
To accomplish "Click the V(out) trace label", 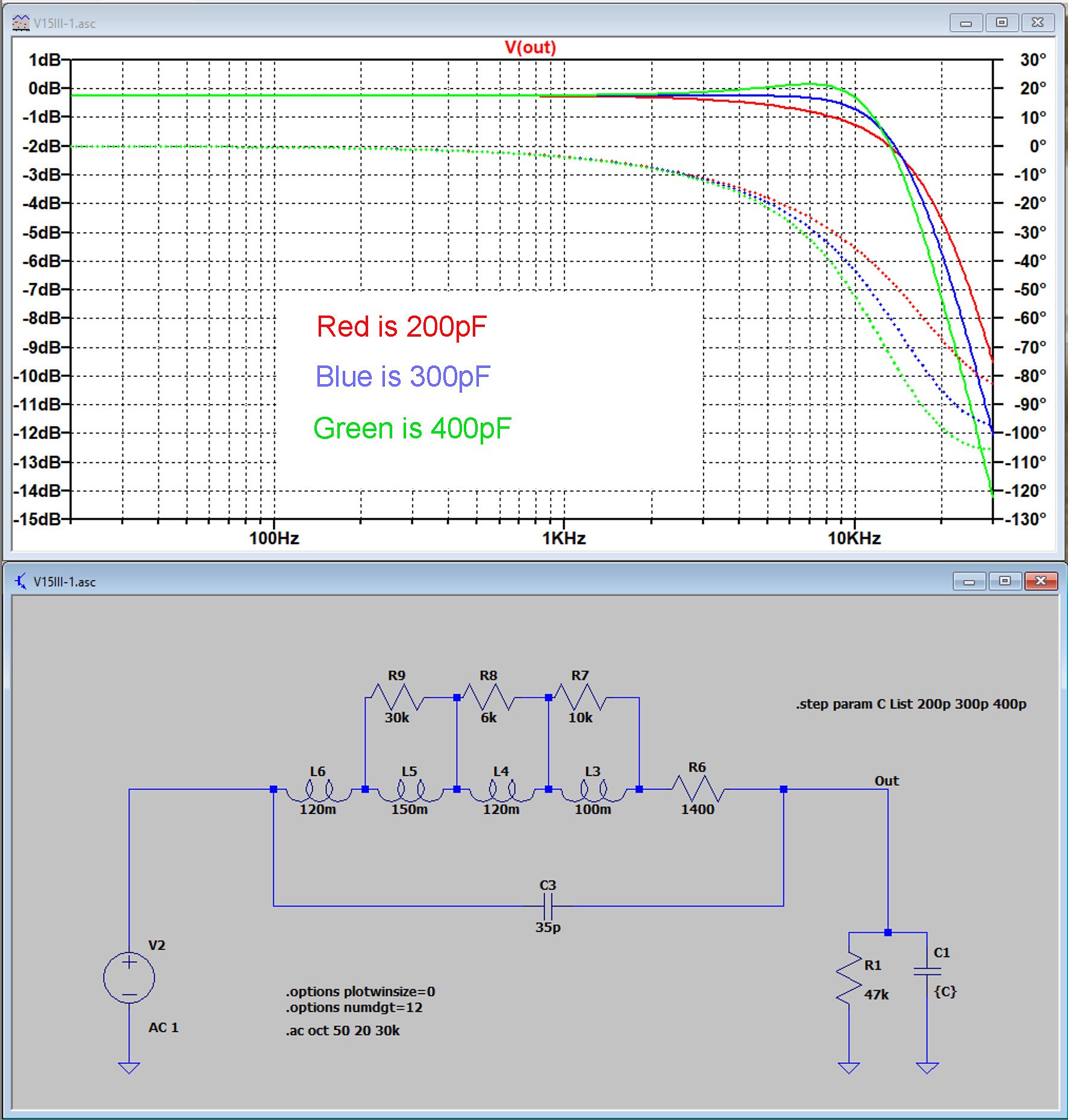I will (x=530, y=48).
